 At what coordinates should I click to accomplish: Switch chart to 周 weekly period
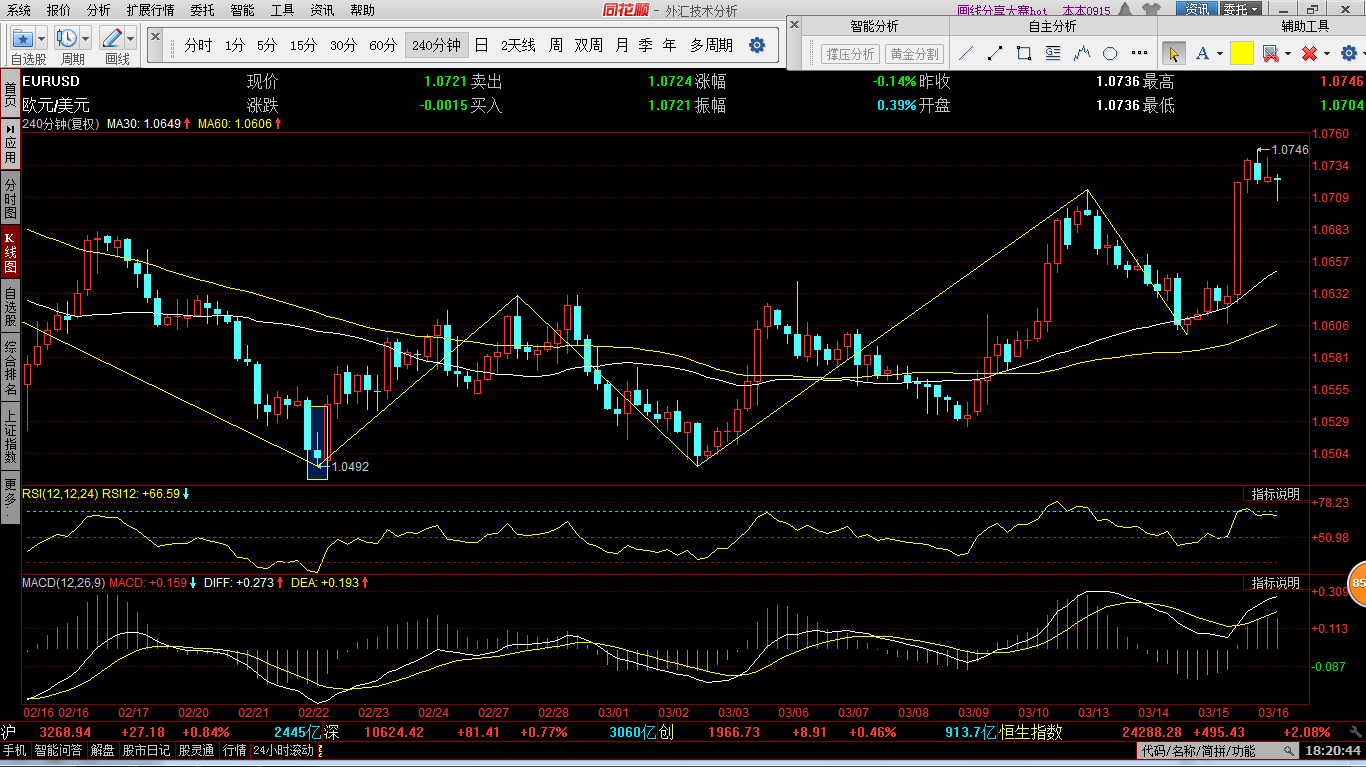pos(555,45)
